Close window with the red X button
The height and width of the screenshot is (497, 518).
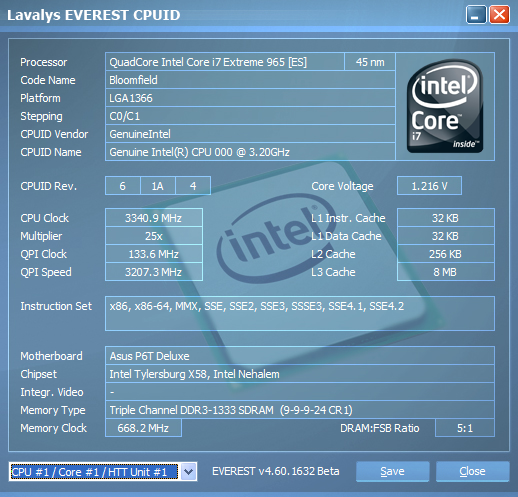pos(499,15)
